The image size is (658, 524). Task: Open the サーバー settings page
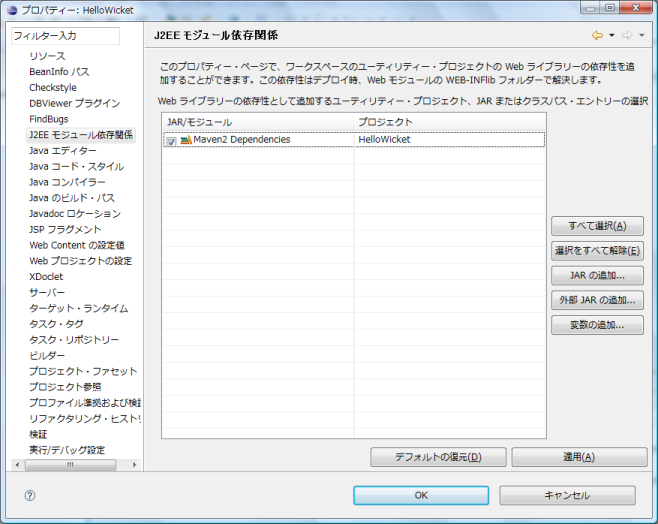[47, 292]
